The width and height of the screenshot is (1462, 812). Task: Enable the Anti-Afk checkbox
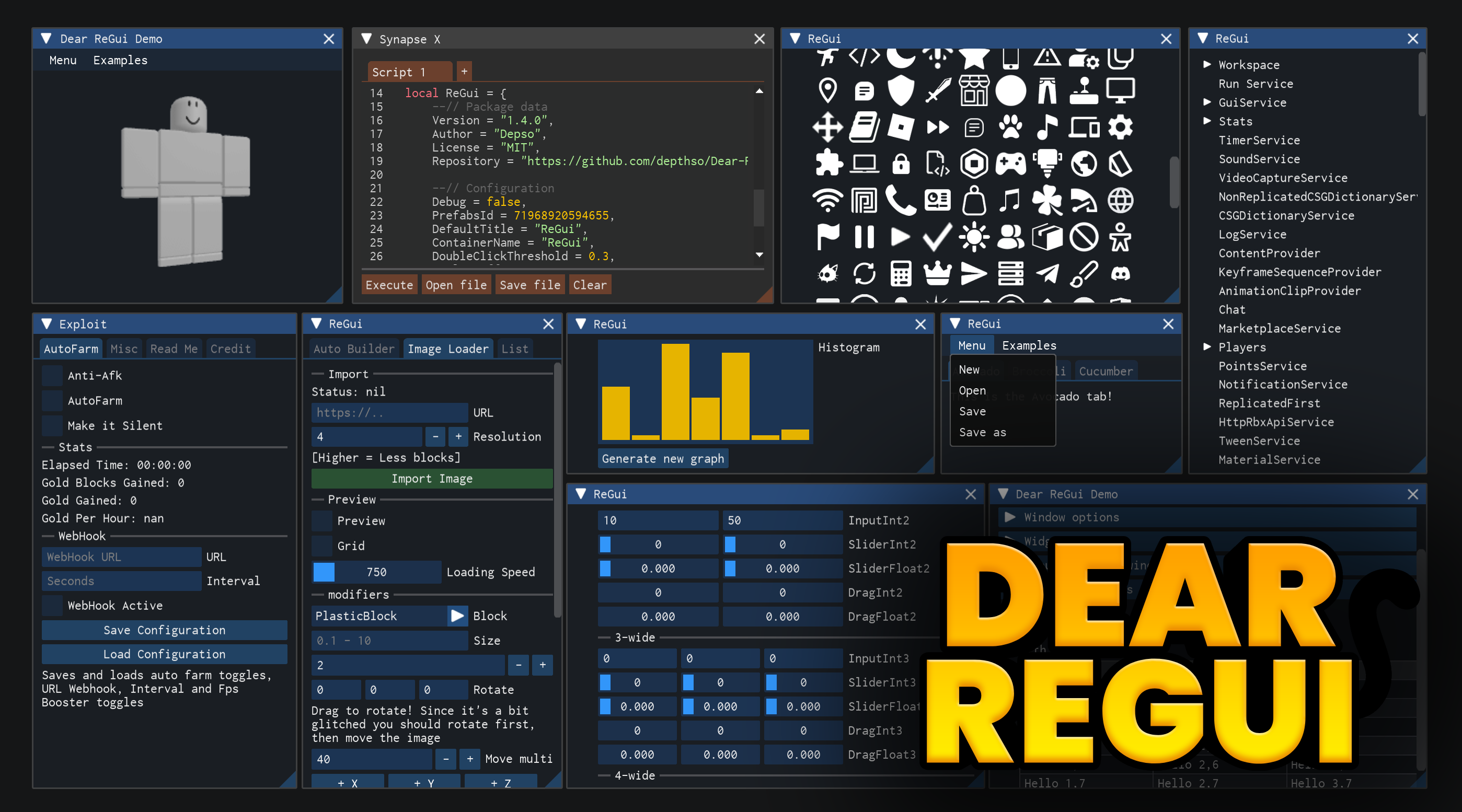[52, 376]
